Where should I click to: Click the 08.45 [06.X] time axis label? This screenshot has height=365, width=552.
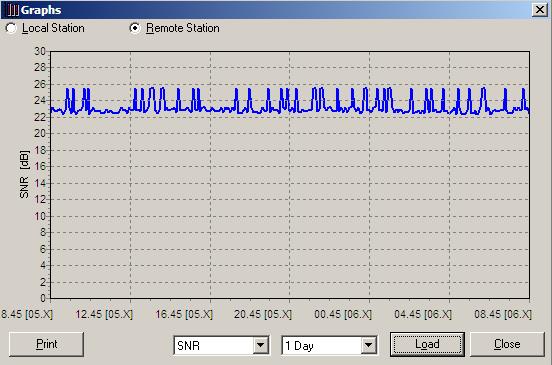(503, 314)
